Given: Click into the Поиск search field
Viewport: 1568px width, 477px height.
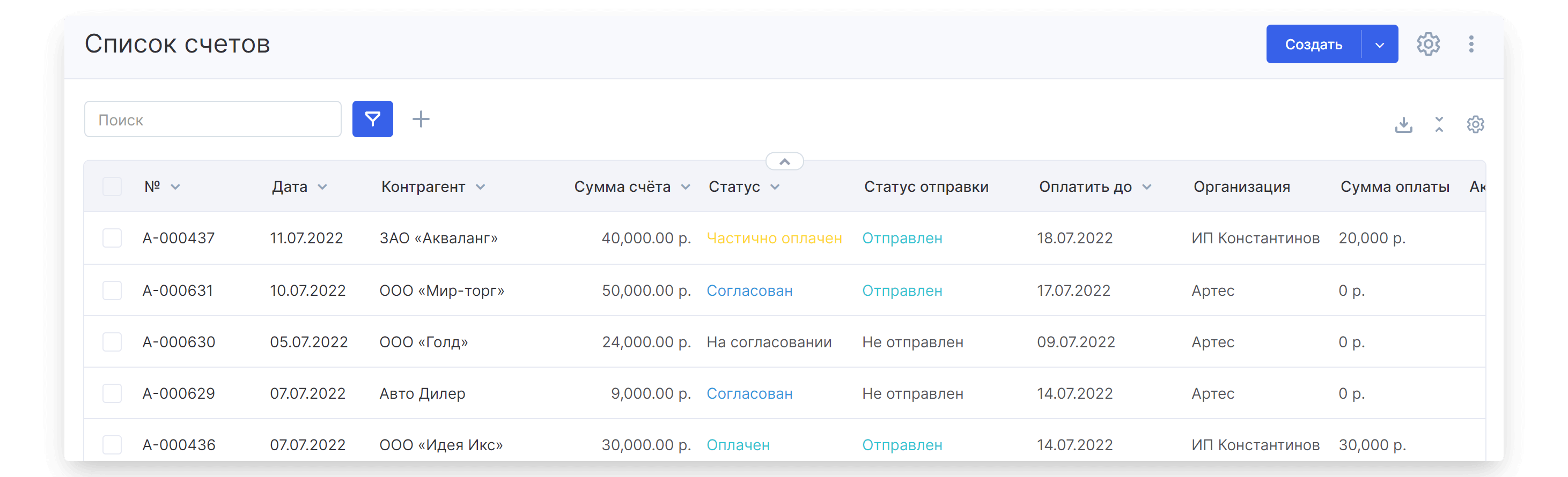Looking at the screenshot, I should click(212, 120).
